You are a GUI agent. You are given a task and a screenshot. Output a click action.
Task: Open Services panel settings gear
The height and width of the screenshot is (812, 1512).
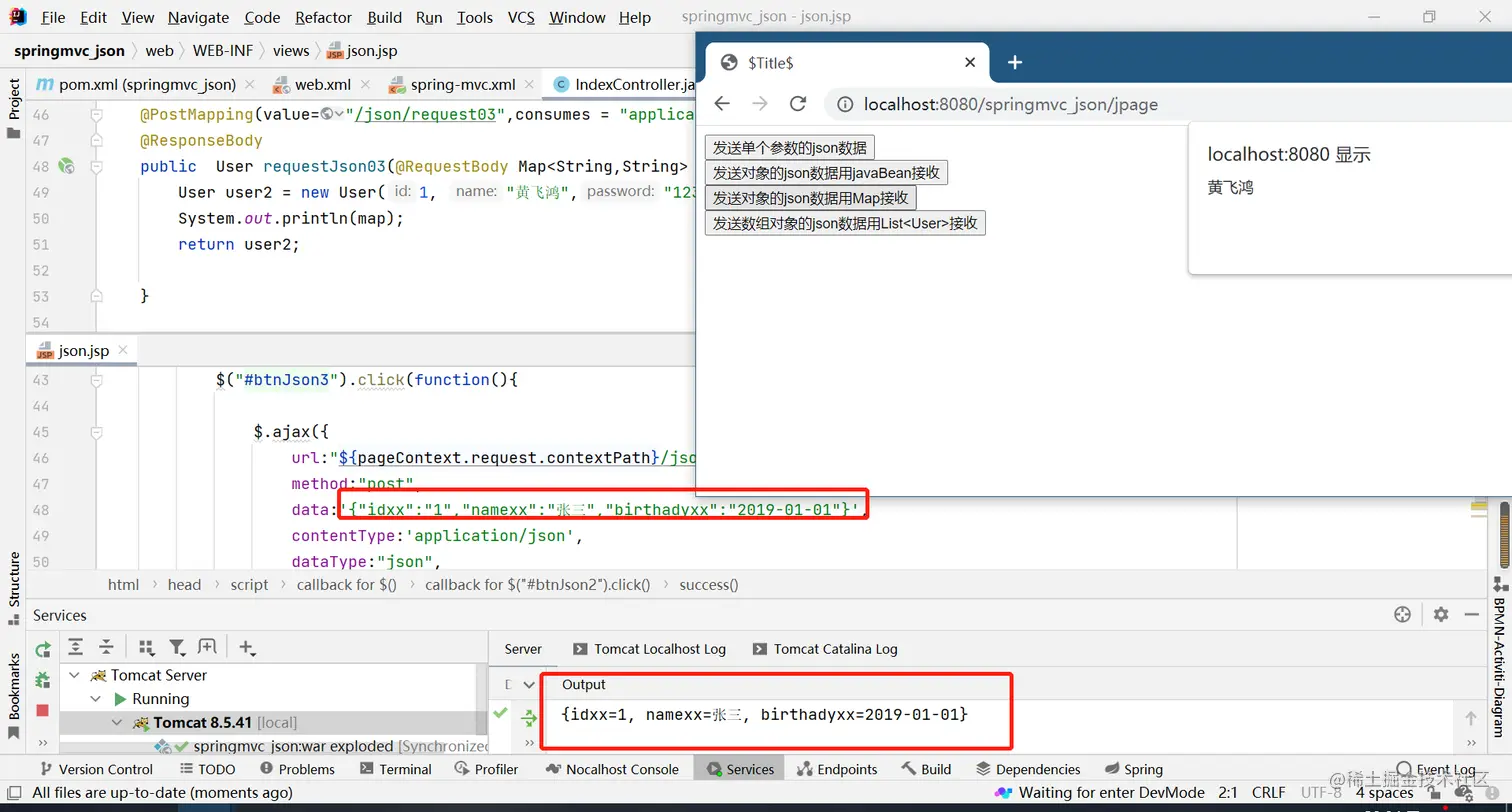click(x=1440, y=615)
